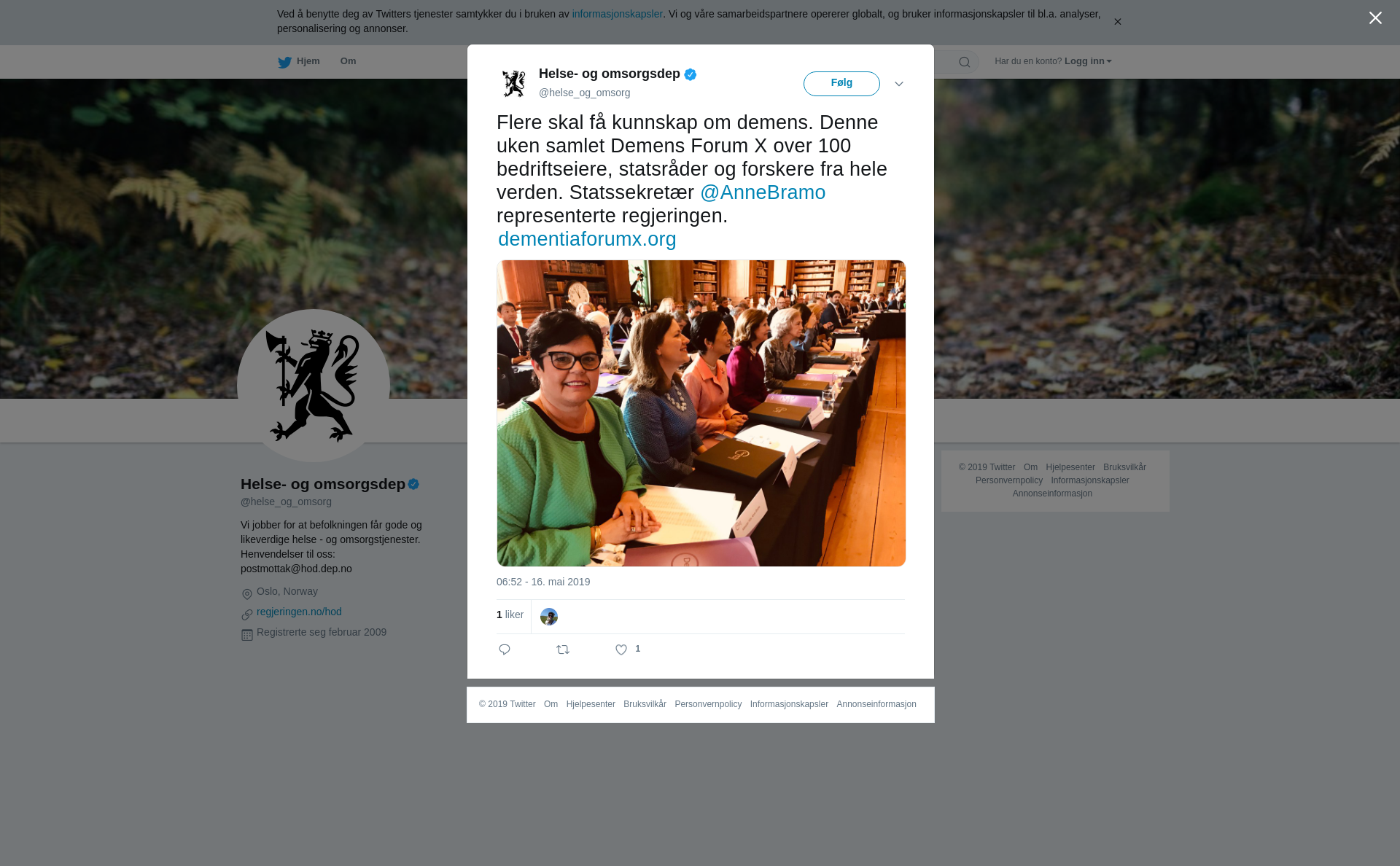
Task: Open the regjeringen.no/hod profile link
Action: tap(299, 612)
